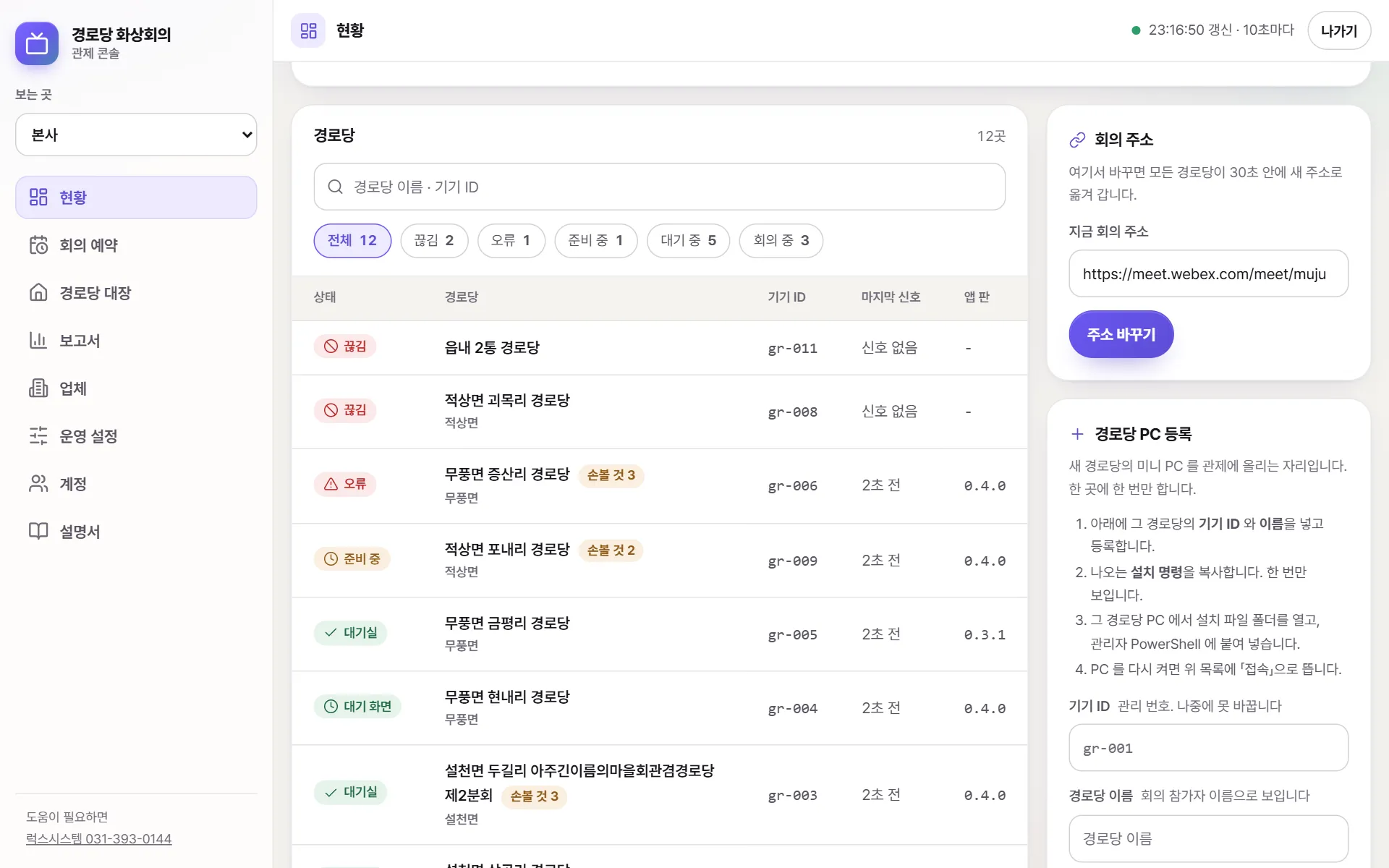Image resolution: width=1389 pixels, height=868 pixels.
Task: Click the 기기 ID field with gr-001 placeholder
Action: (1208, 748)
